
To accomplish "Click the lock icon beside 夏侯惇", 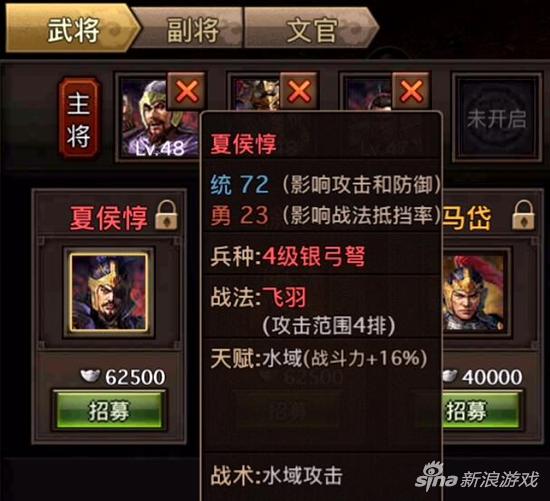I will coord(166,215).
